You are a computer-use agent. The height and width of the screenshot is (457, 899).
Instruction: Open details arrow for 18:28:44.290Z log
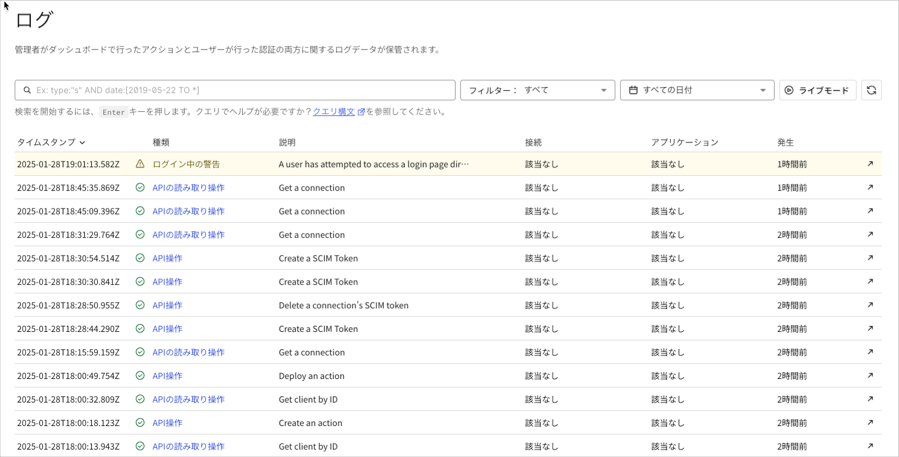(x=870, y=329)
